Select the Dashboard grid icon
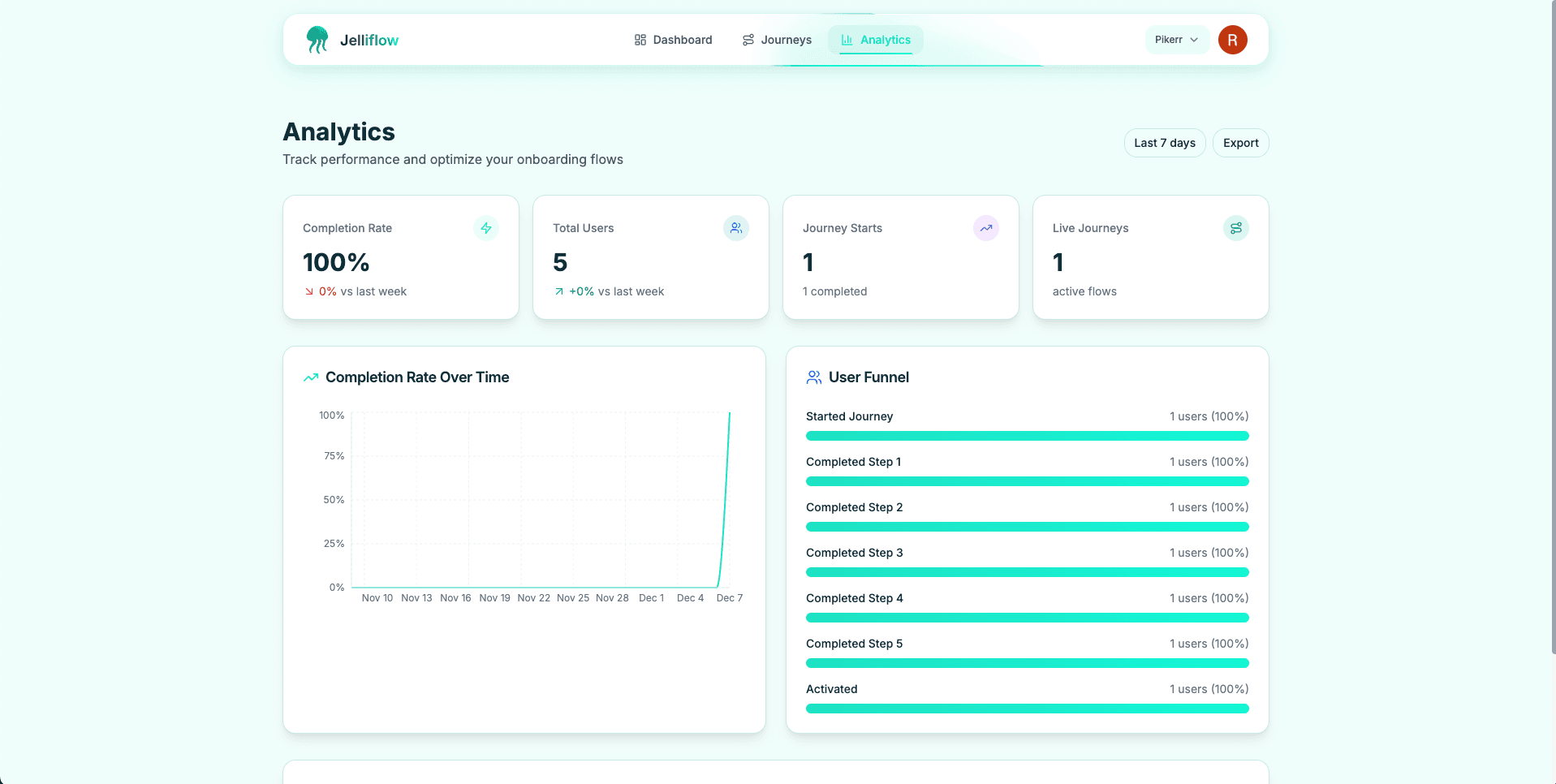Screen dimensions: 1556x784 (x=640, y=39)
